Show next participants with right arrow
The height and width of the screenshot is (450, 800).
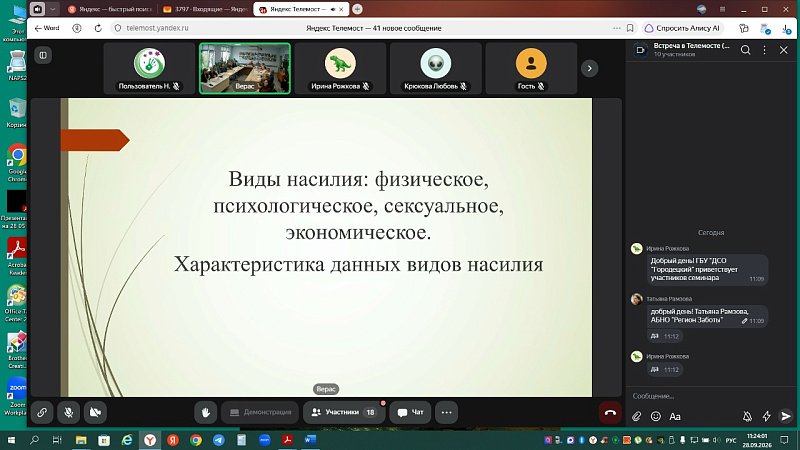[589, 68]
